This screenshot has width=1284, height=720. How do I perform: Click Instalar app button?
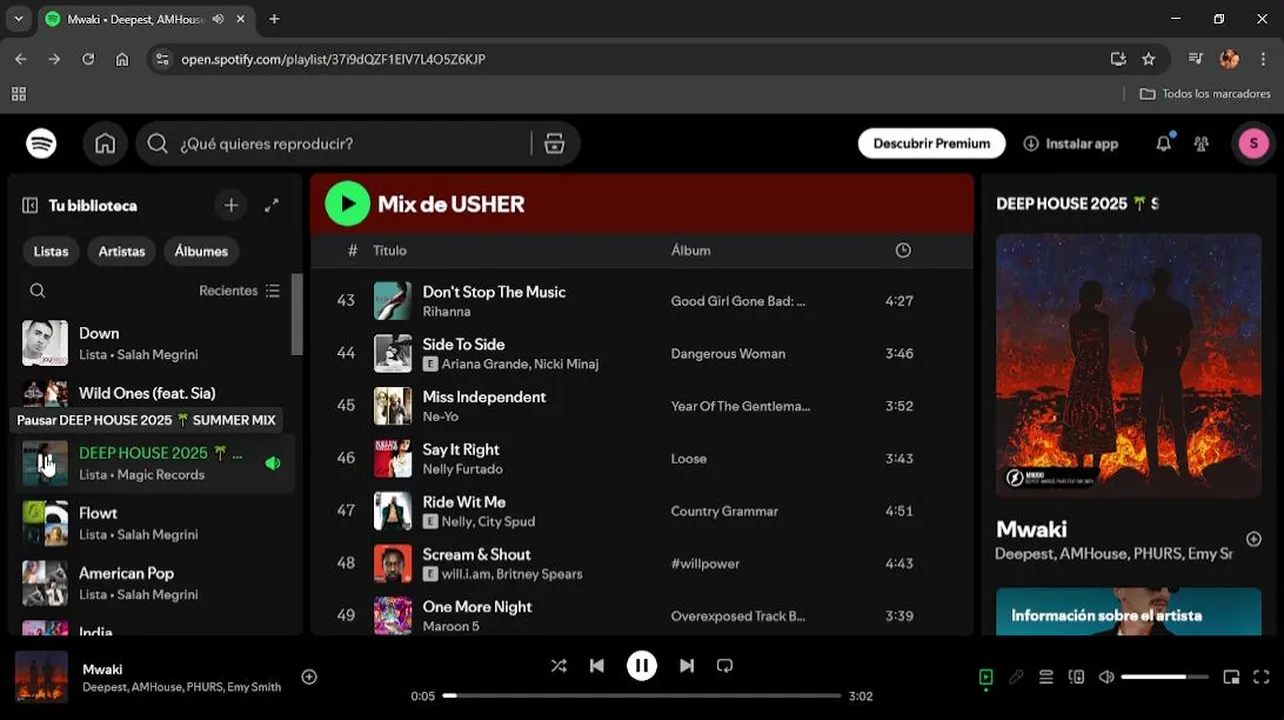[x=1070, y=144]
